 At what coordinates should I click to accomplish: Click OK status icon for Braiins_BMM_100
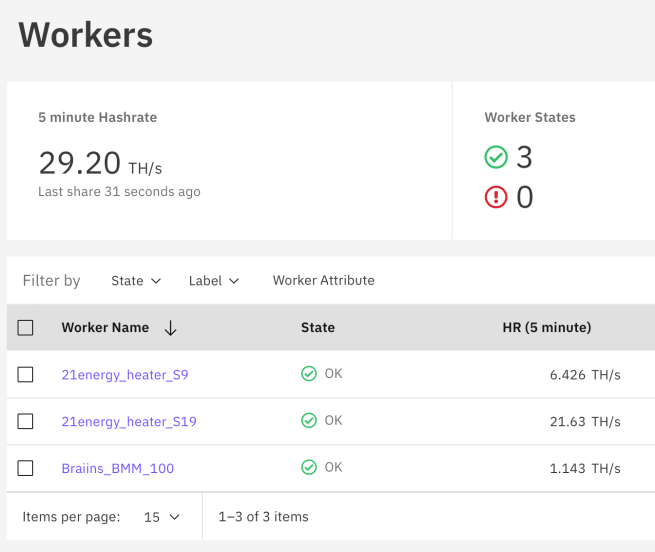[309, 467]
